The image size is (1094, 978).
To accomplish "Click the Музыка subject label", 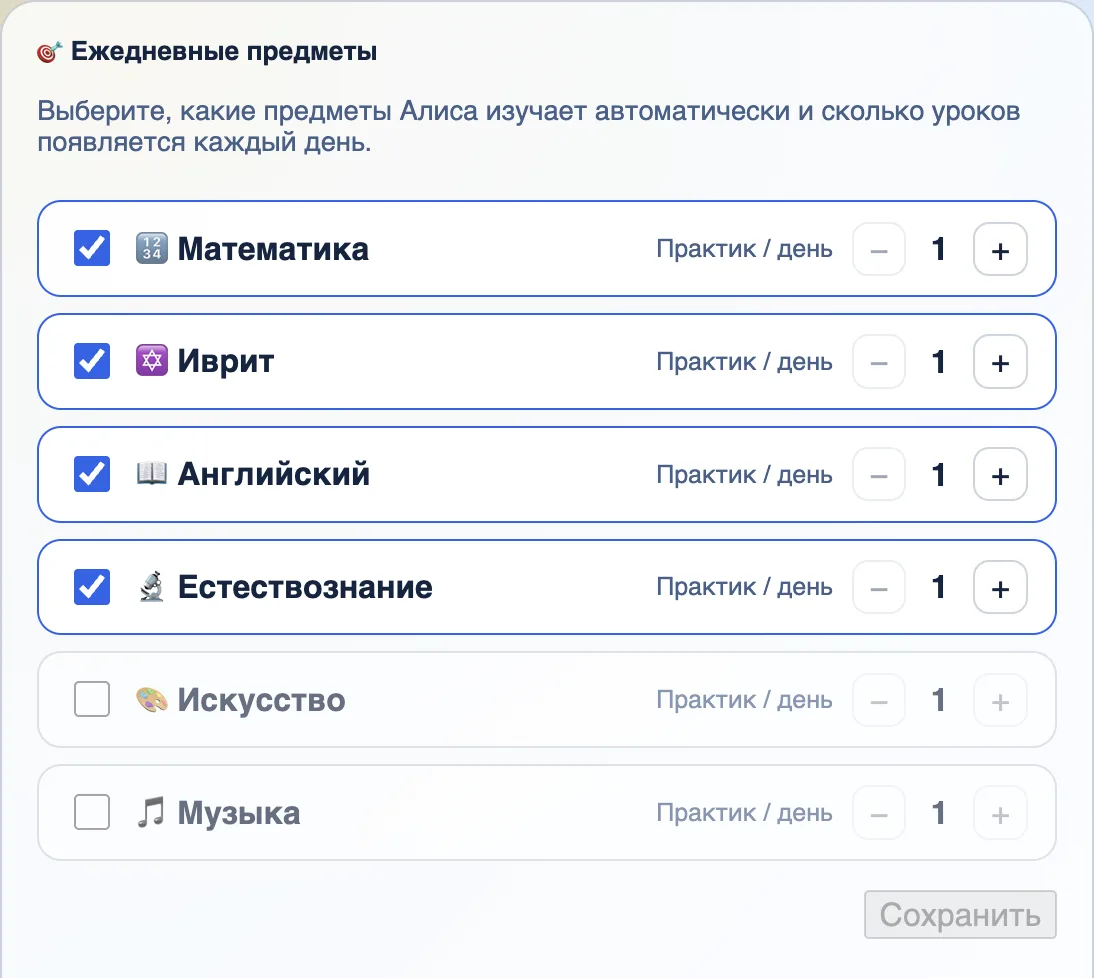I will click(x=239, y=813).
